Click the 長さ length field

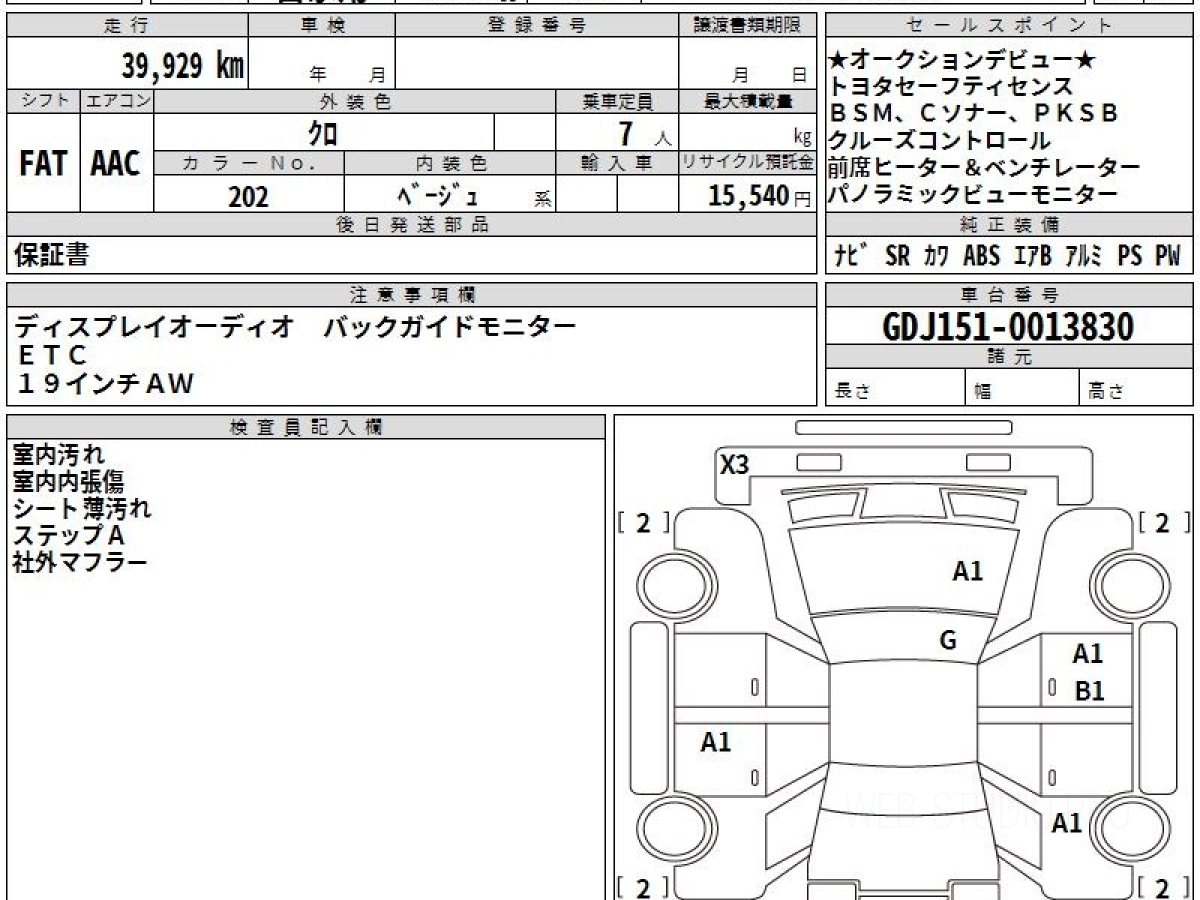[895, 388]
